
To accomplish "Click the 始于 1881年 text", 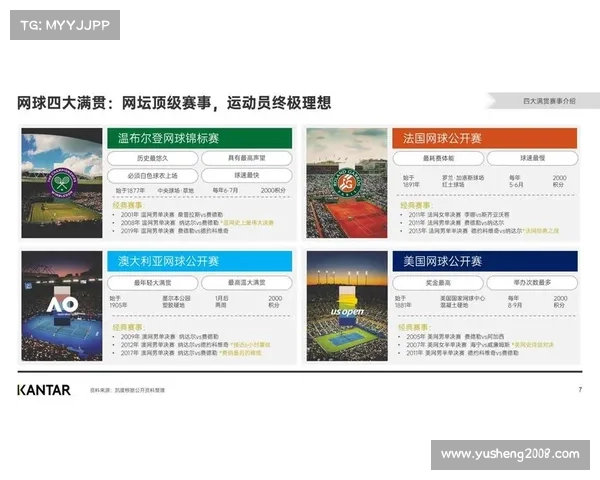I will 403,302.
